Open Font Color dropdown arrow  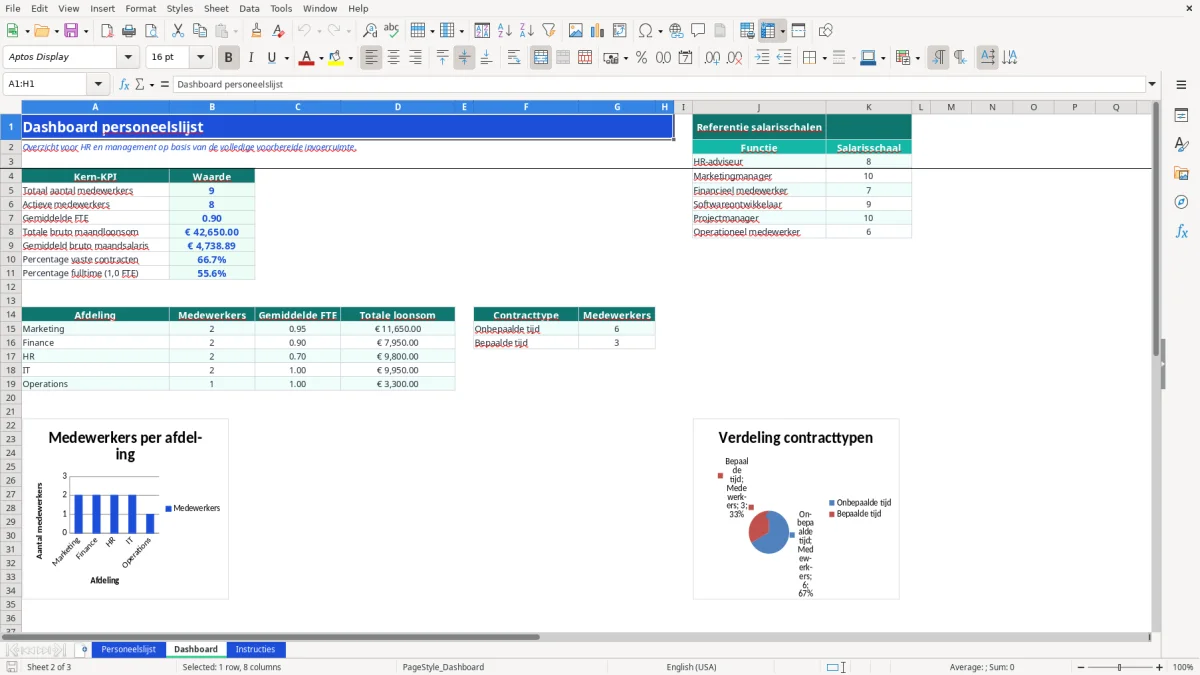pos(320,58)
